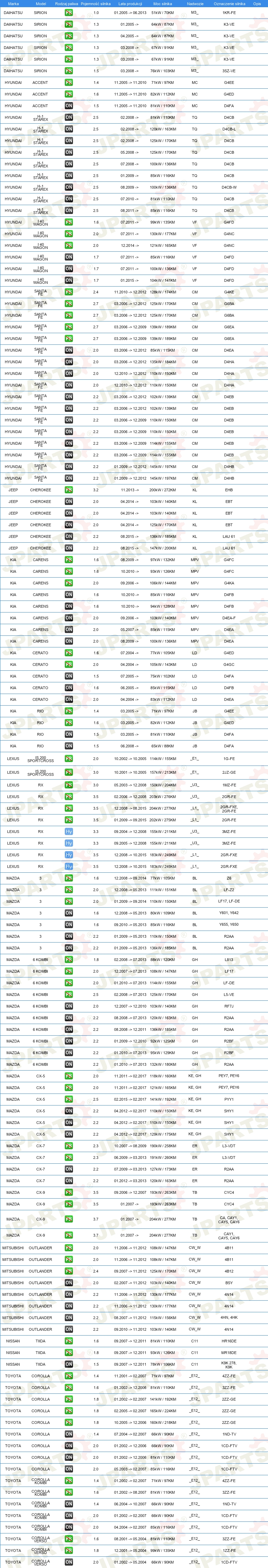The height and width of the screenshot is (1568, 268).
Task: Click the D4CB-L engine code cell
Action: (x=229, y=129)
